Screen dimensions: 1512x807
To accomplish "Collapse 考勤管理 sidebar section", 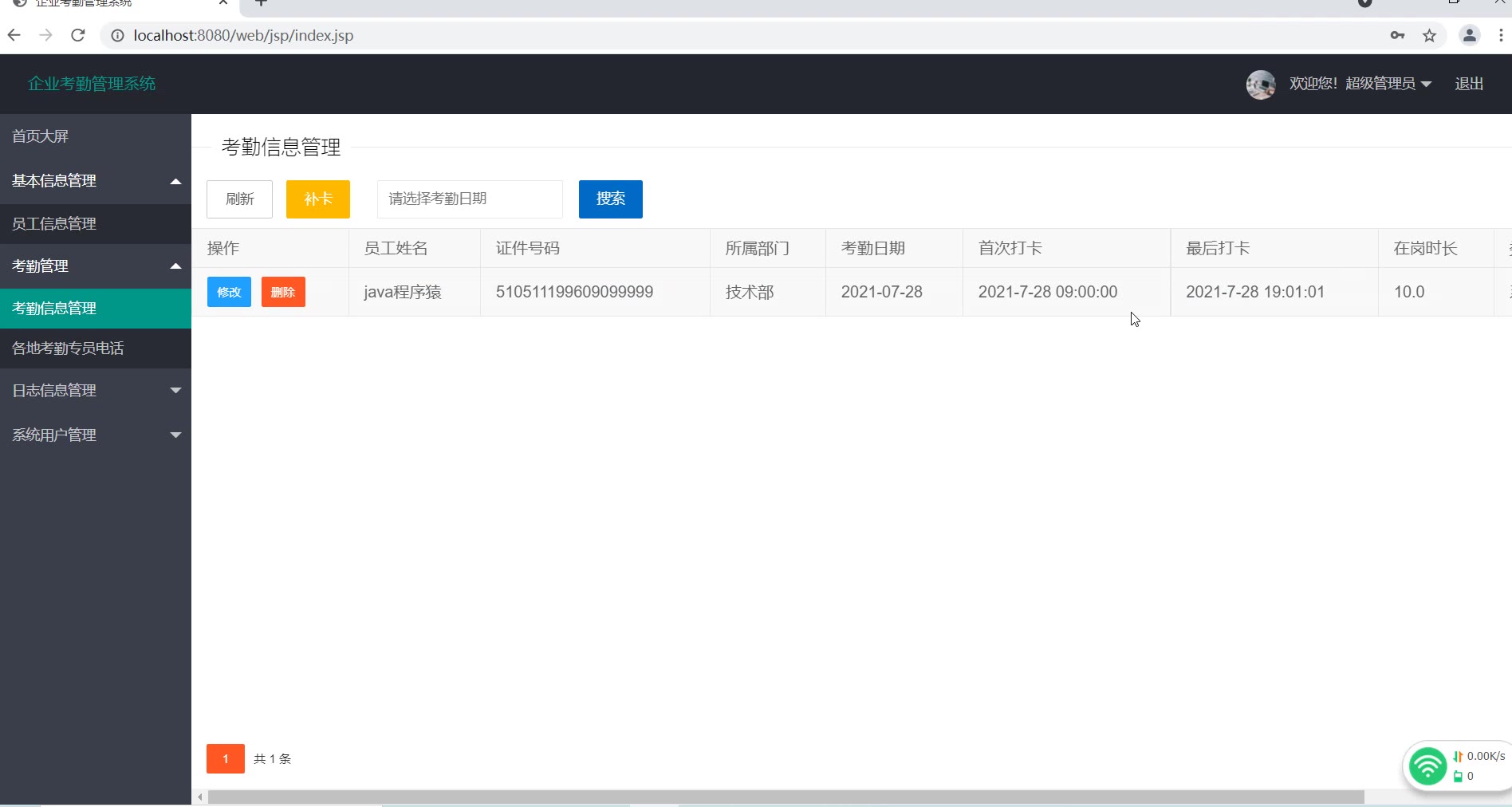I will (96, 266).
